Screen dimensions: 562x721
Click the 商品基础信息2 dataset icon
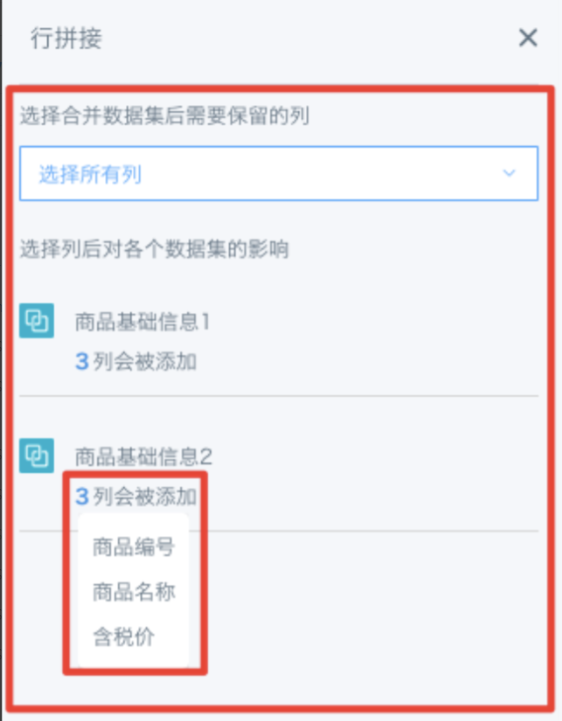[x=37, y=456]
